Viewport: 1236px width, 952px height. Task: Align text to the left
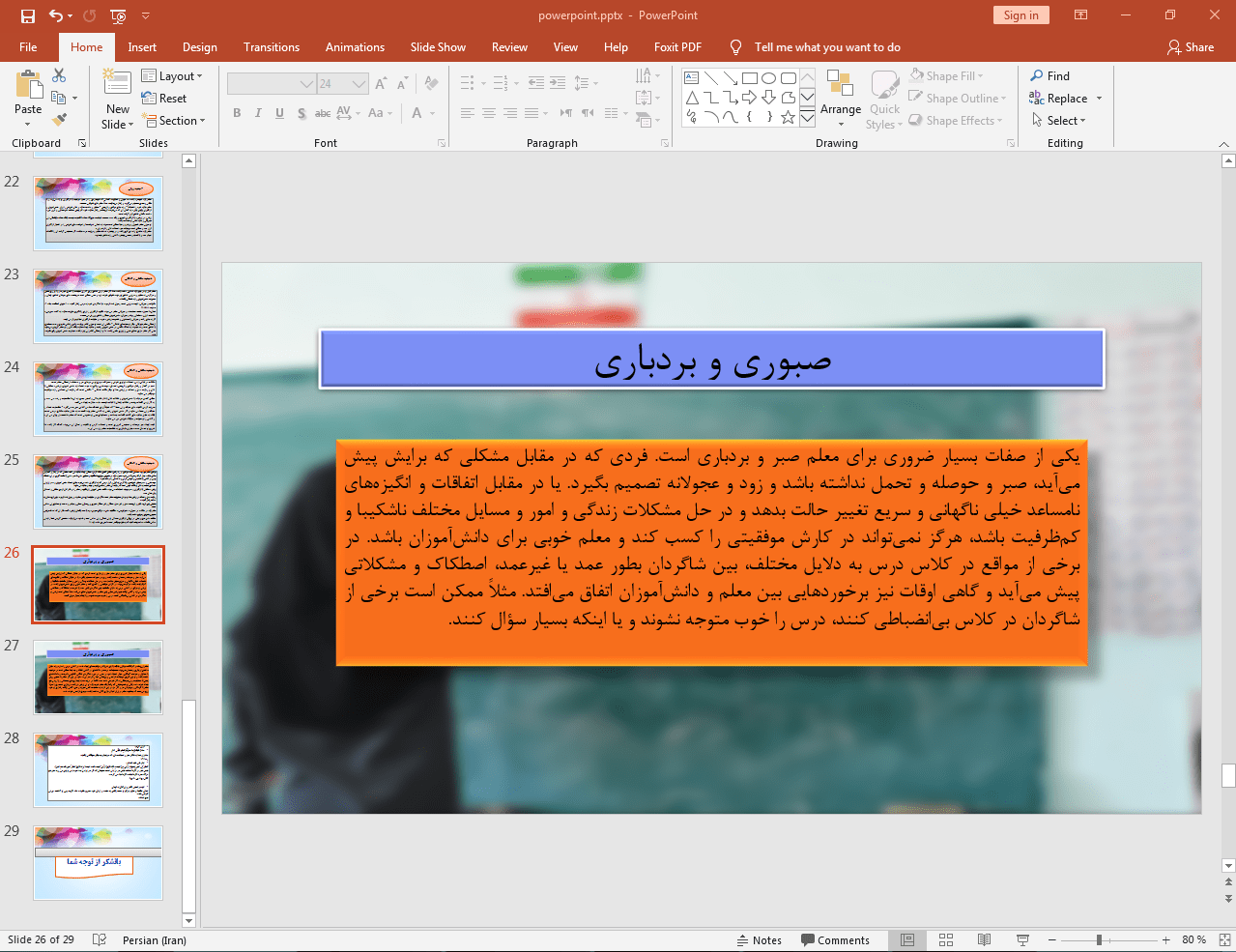click(x=468, y=113)
